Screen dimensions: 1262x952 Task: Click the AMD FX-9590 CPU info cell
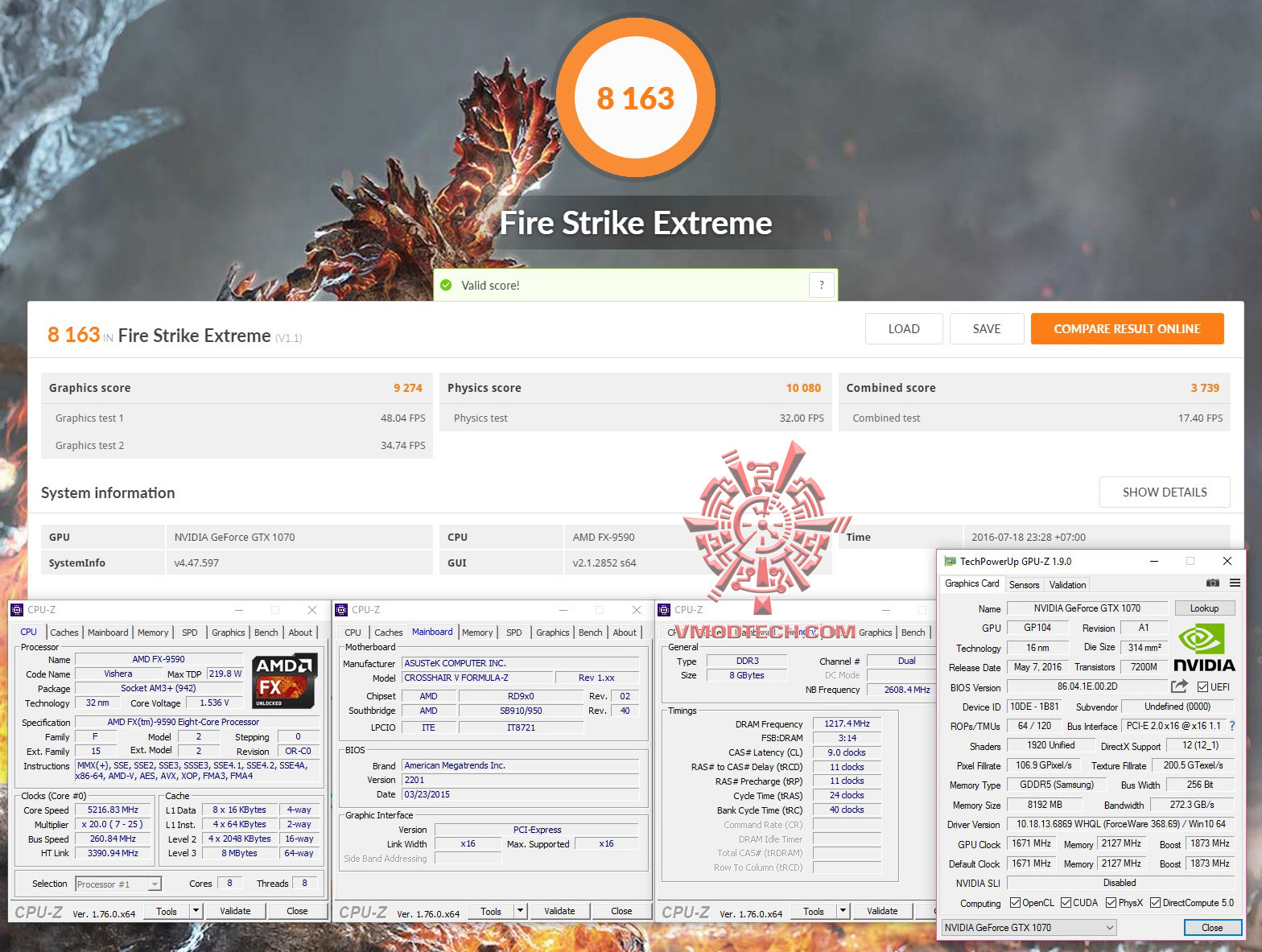[697, 537]
